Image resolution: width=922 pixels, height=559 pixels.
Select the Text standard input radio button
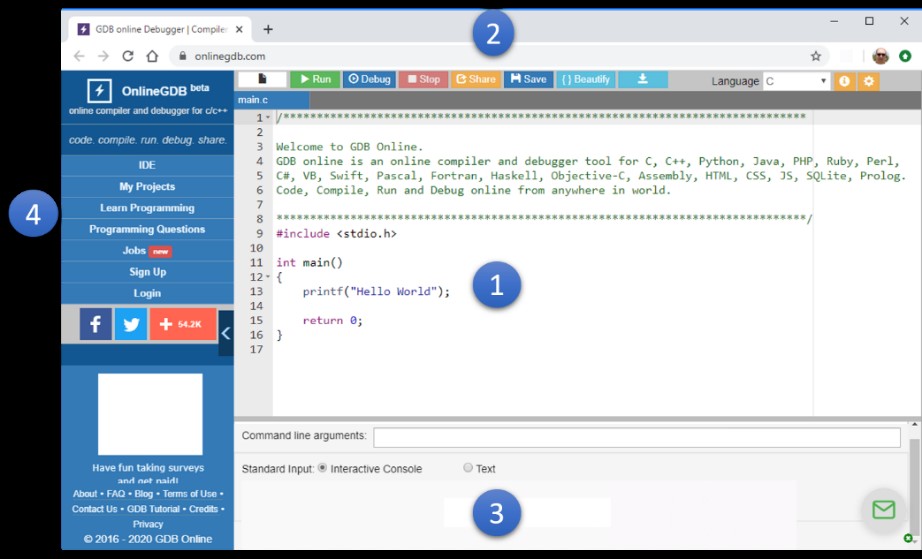(467, 468)
